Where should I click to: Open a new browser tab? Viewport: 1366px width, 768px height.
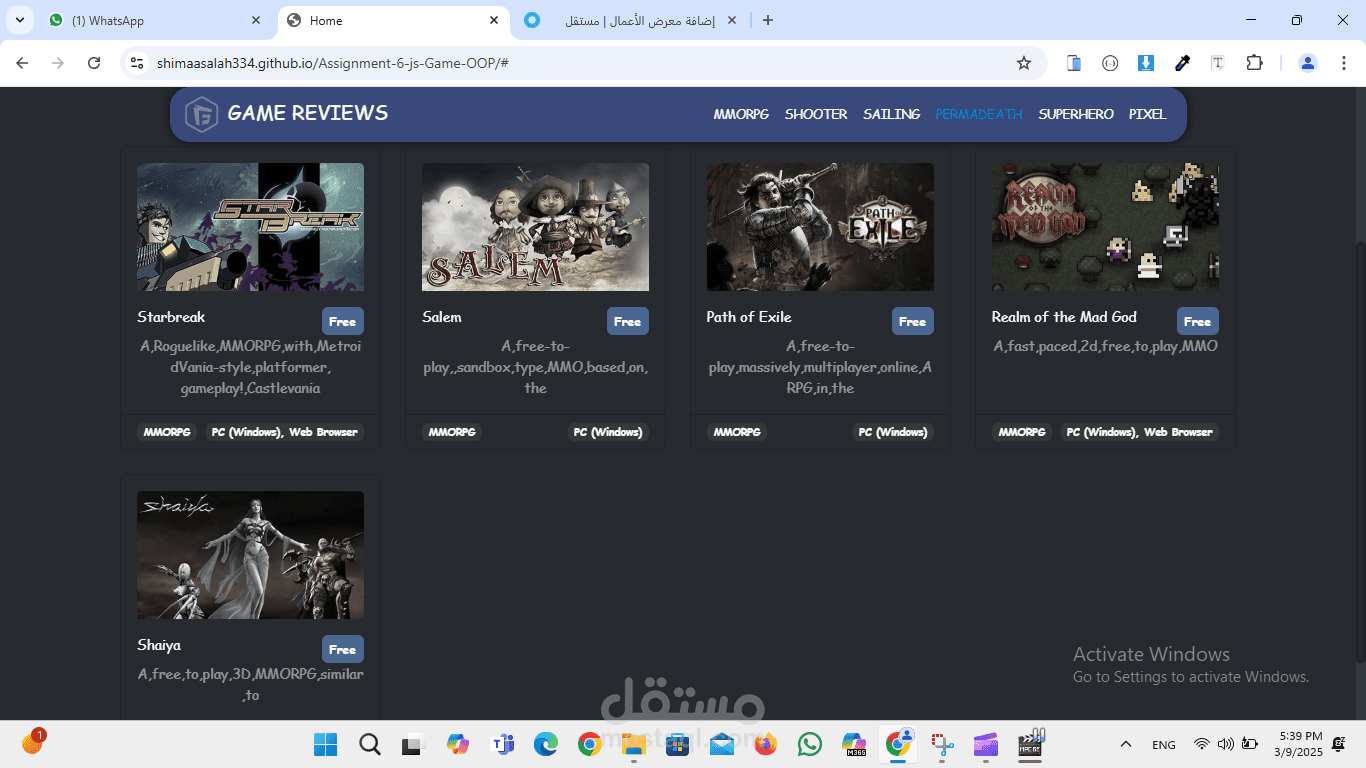768,20
